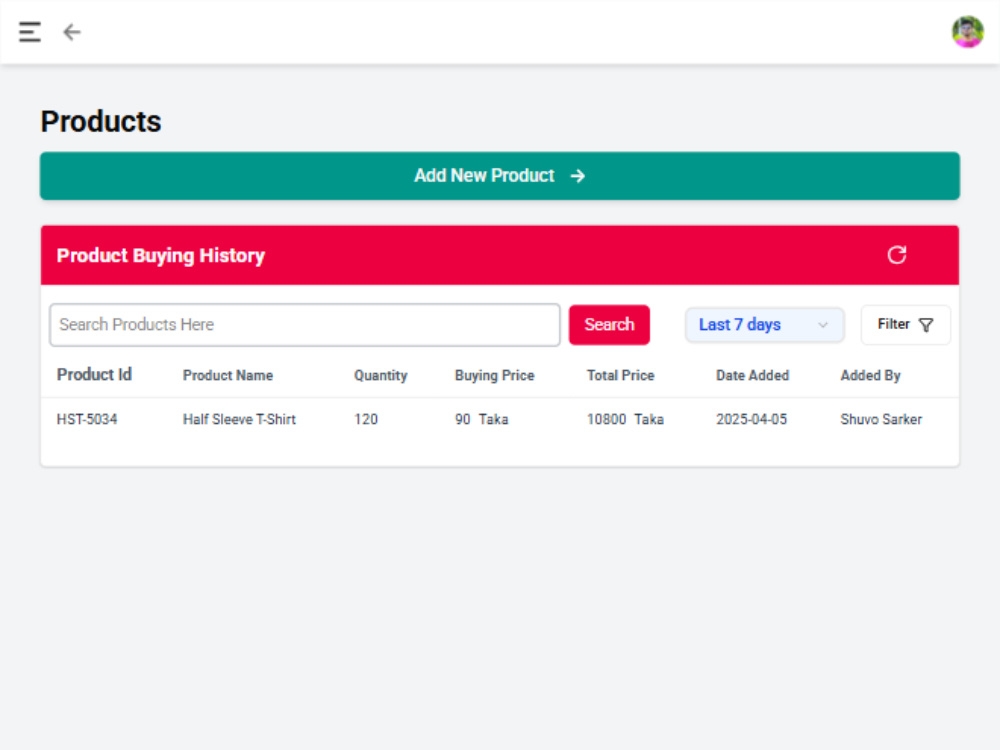Click the Products page heading
Screen dimensions: 1000x750
[101, 122]
